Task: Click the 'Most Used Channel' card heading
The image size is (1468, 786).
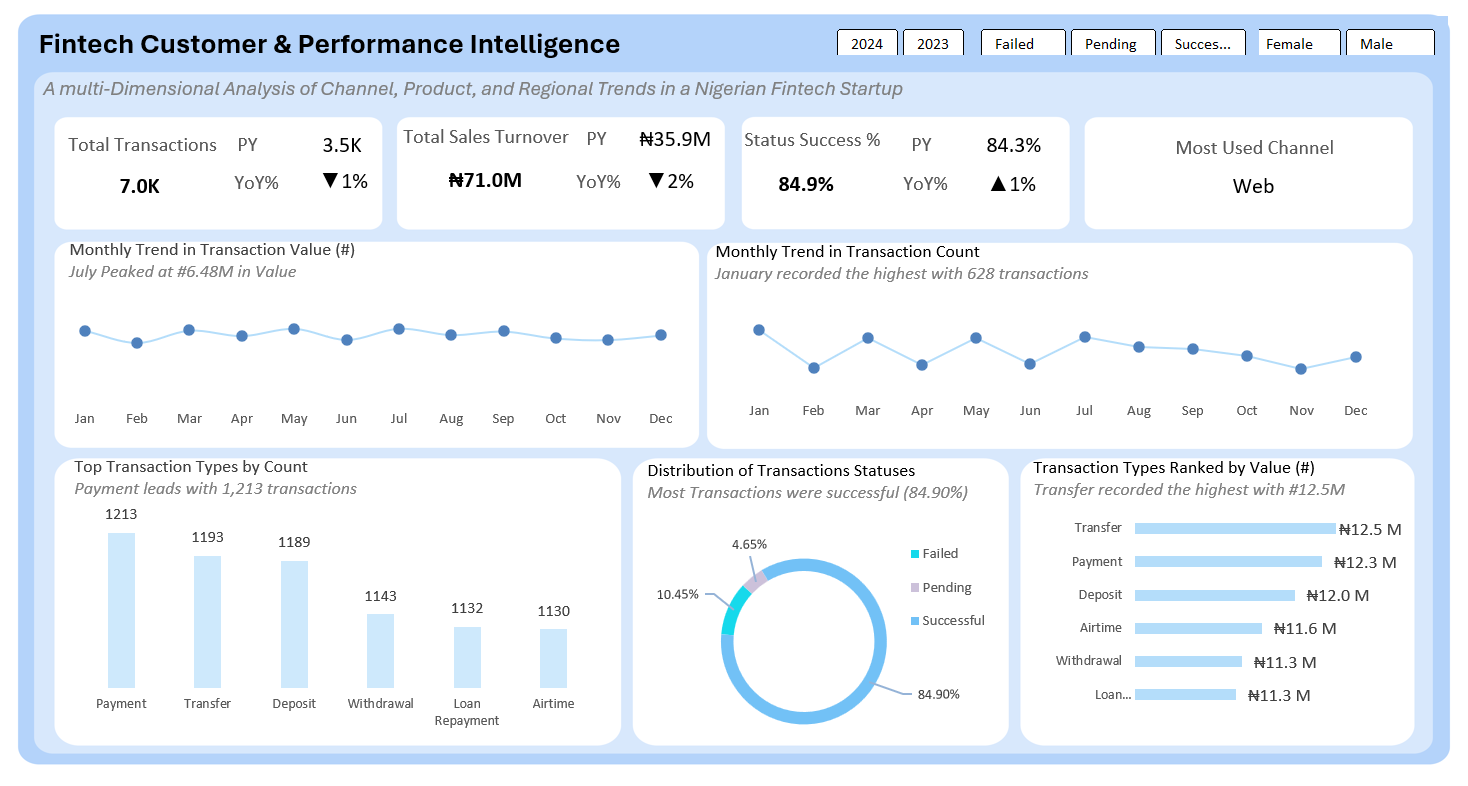Action: coord(1254,148)
